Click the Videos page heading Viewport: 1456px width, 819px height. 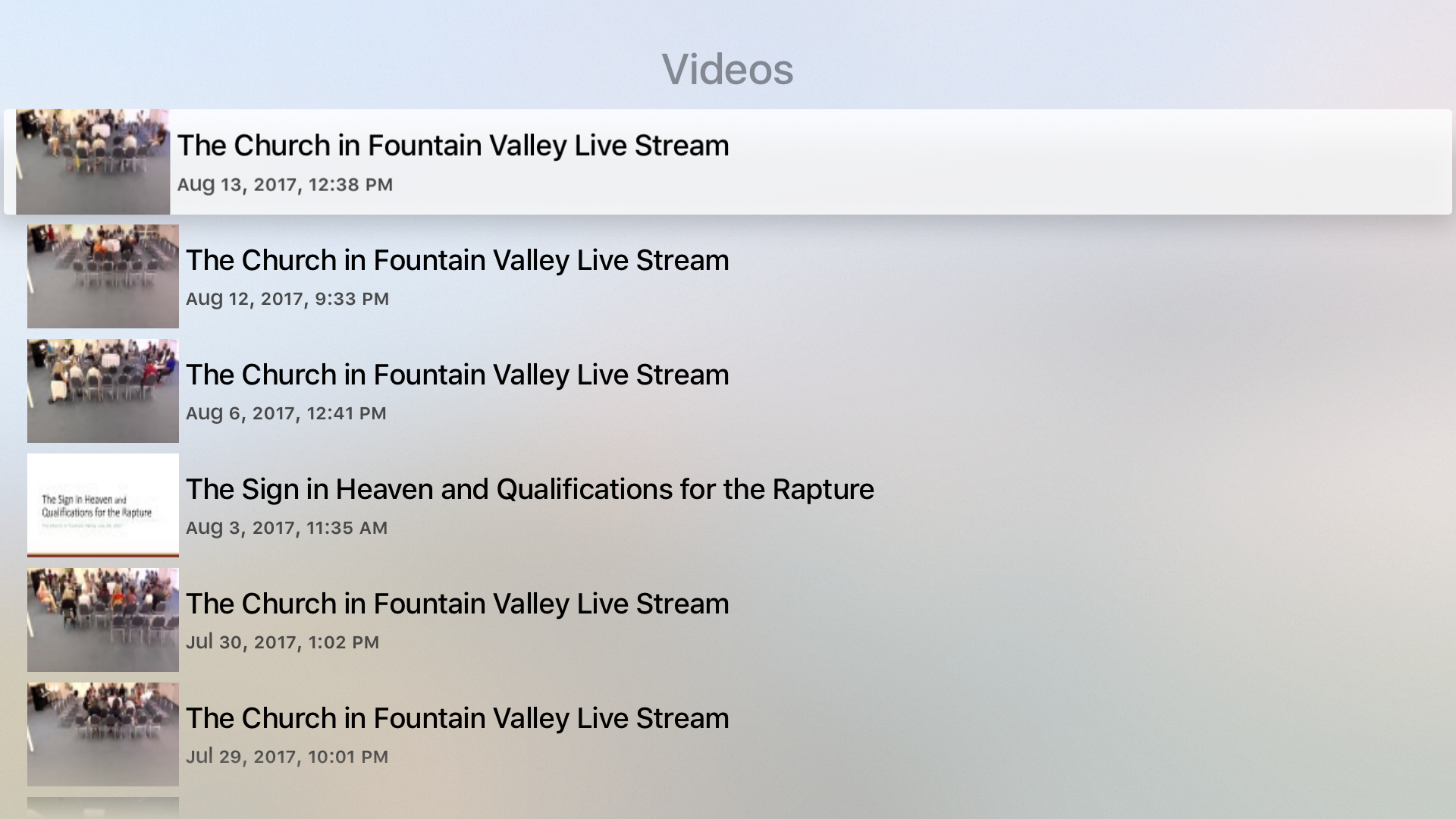[728, 69]
